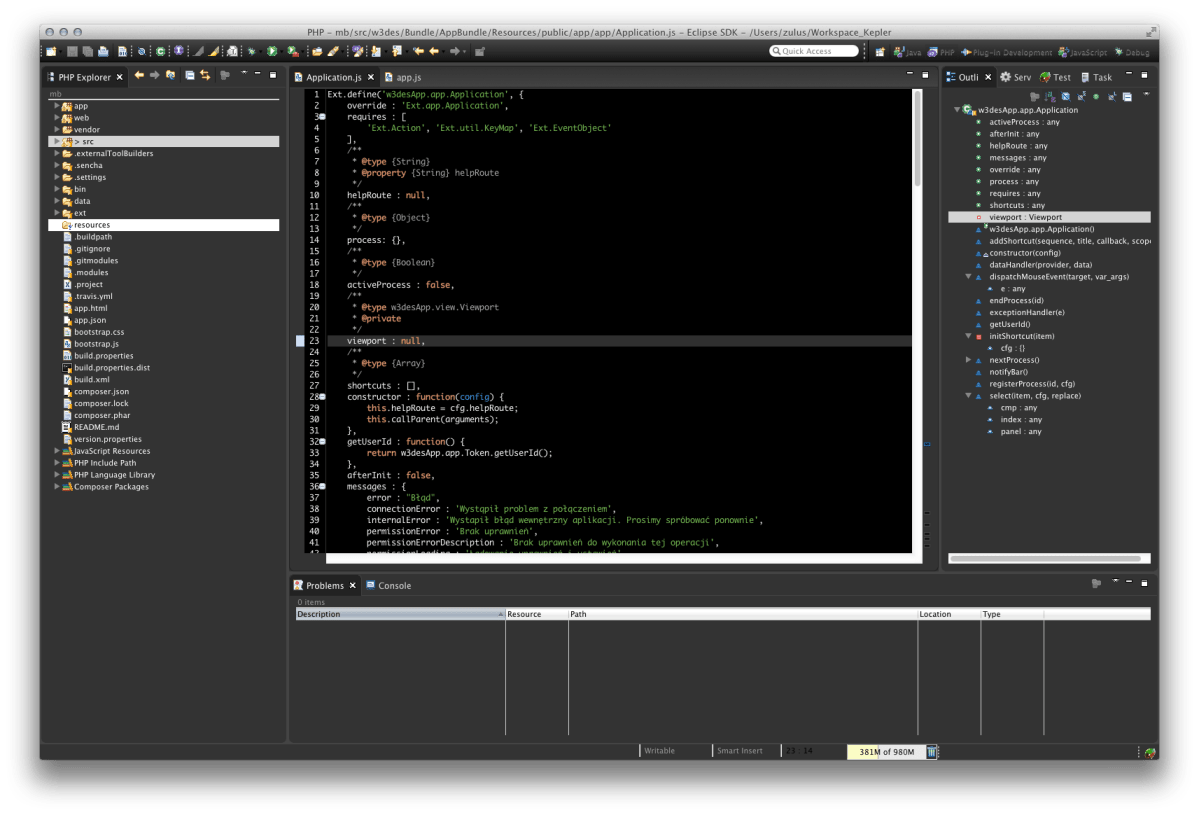Click the Search flashlight toolbar icon
The width and height of the screenshot is (1199, 815).
click(x=333, y=51)
